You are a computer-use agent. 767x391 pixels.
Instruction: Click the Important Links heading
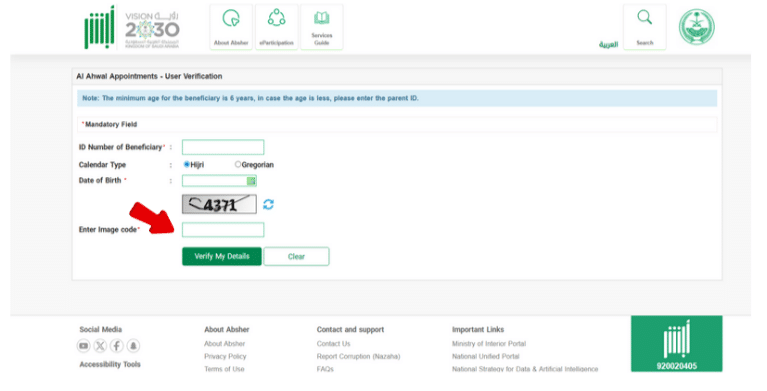coord(478,330)
